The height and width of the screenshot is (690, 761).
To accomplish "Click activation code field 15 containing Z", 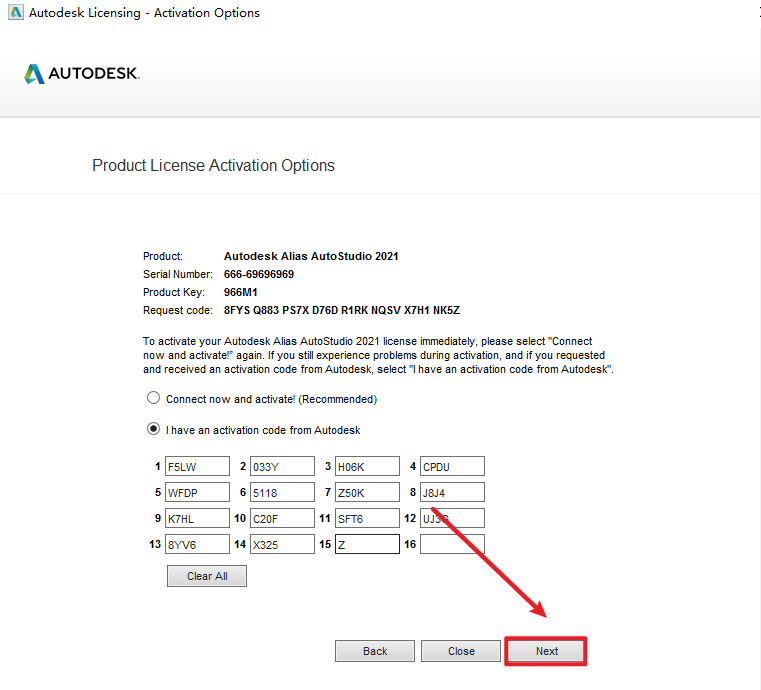I will tap(367, 544).
